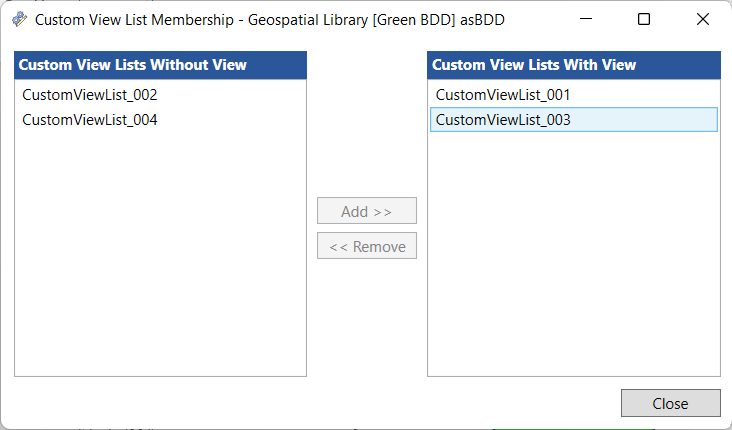Select CustomViewList_004 in the Without View list

90,120
